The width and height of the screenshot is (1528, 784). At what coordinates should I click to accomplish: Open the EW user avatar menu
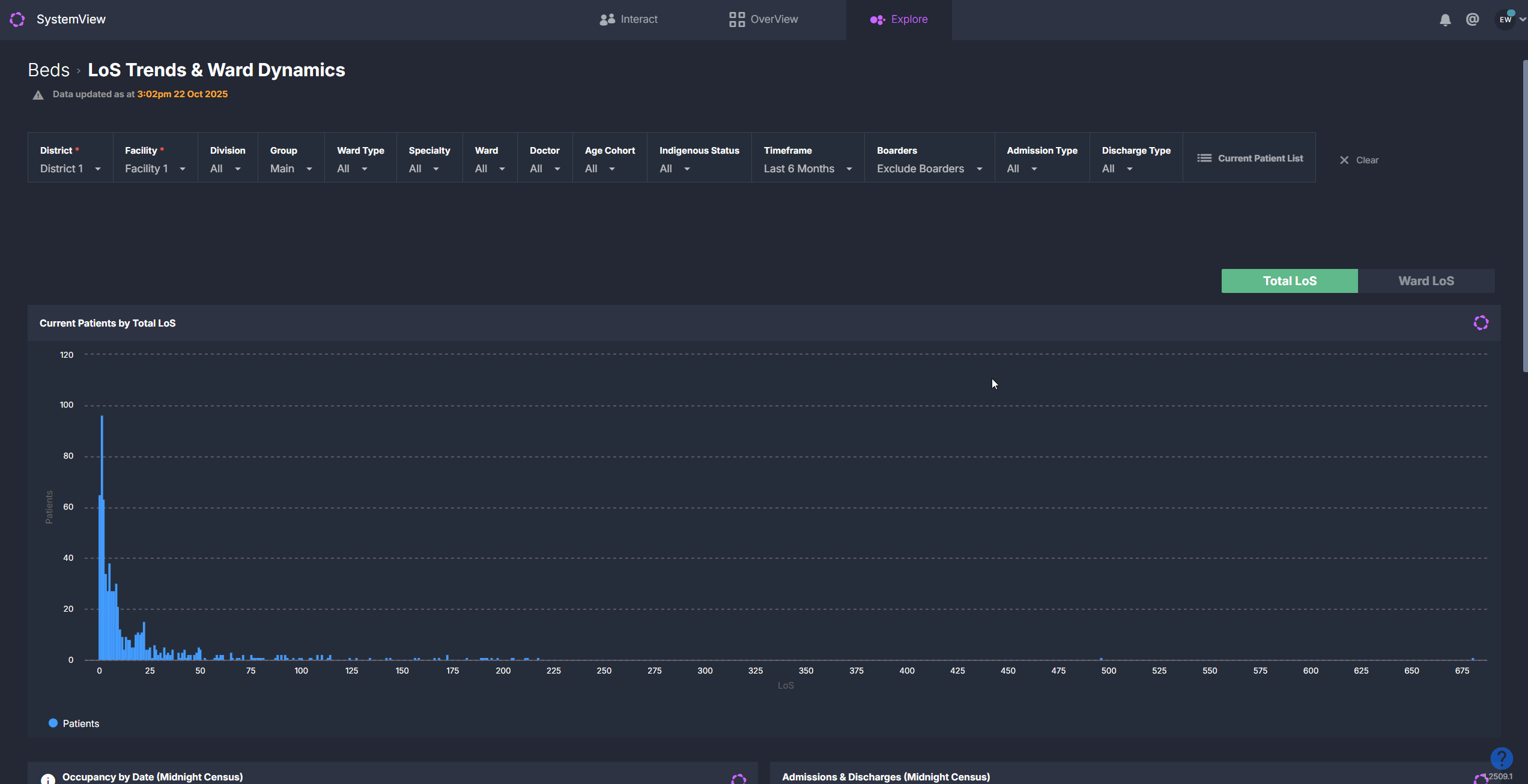point(1506,20)
